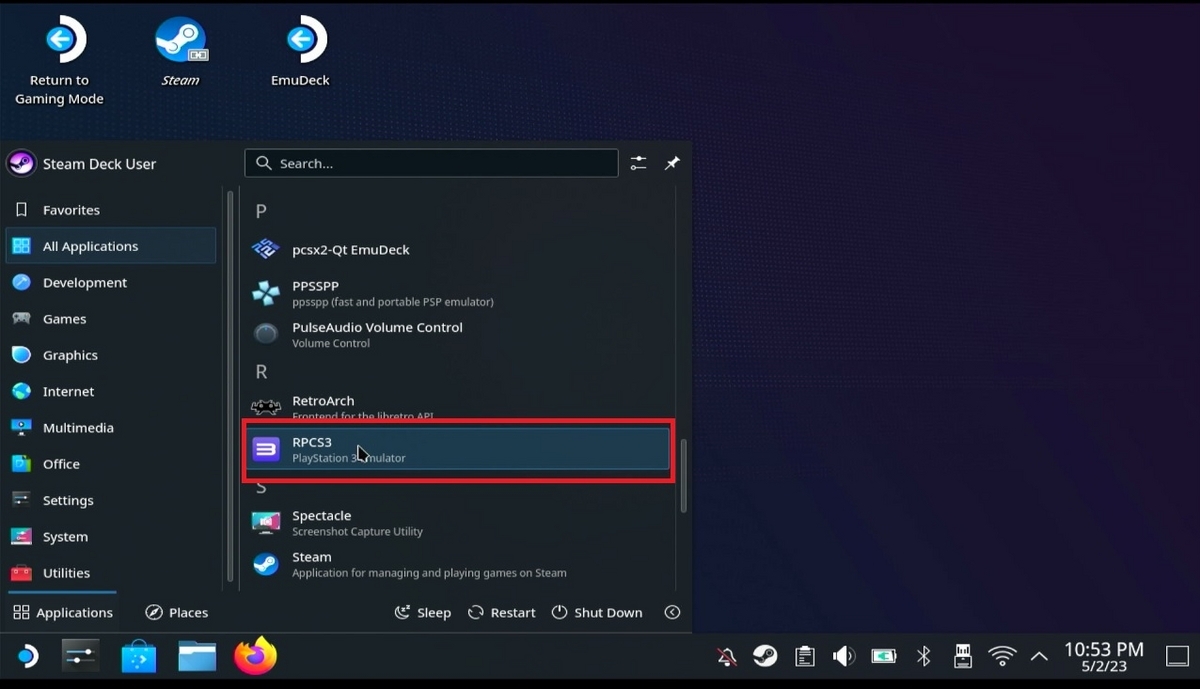Viewport: 1200px width, 689px height.
Task: Click into the application Search field
Action: (431, 163)
